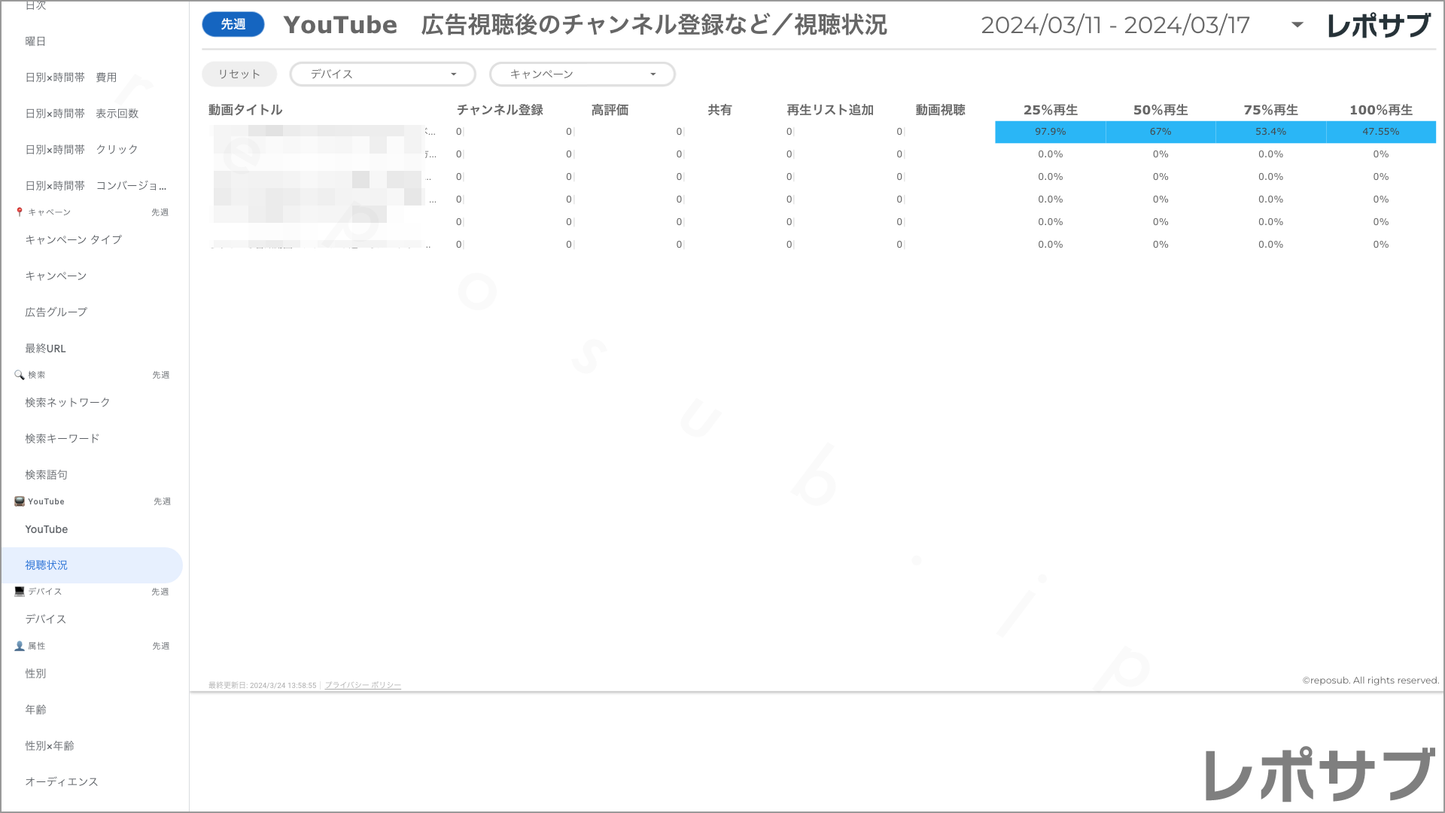Viewport: 1445px width, 813px height.
Task: Click the blue highlighted 97.9% cell
Action: 1049,132
